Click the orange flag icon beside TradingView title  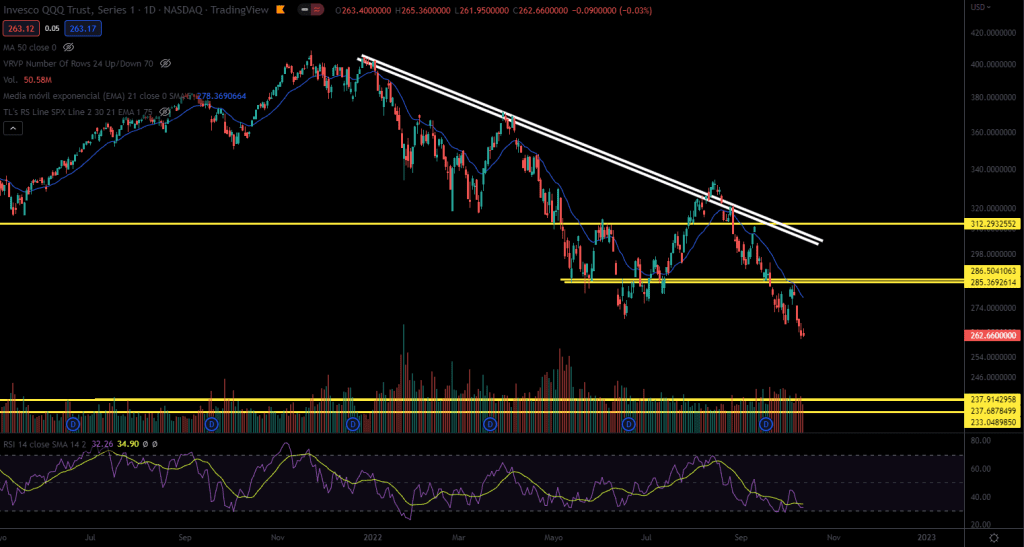[280, 10]
